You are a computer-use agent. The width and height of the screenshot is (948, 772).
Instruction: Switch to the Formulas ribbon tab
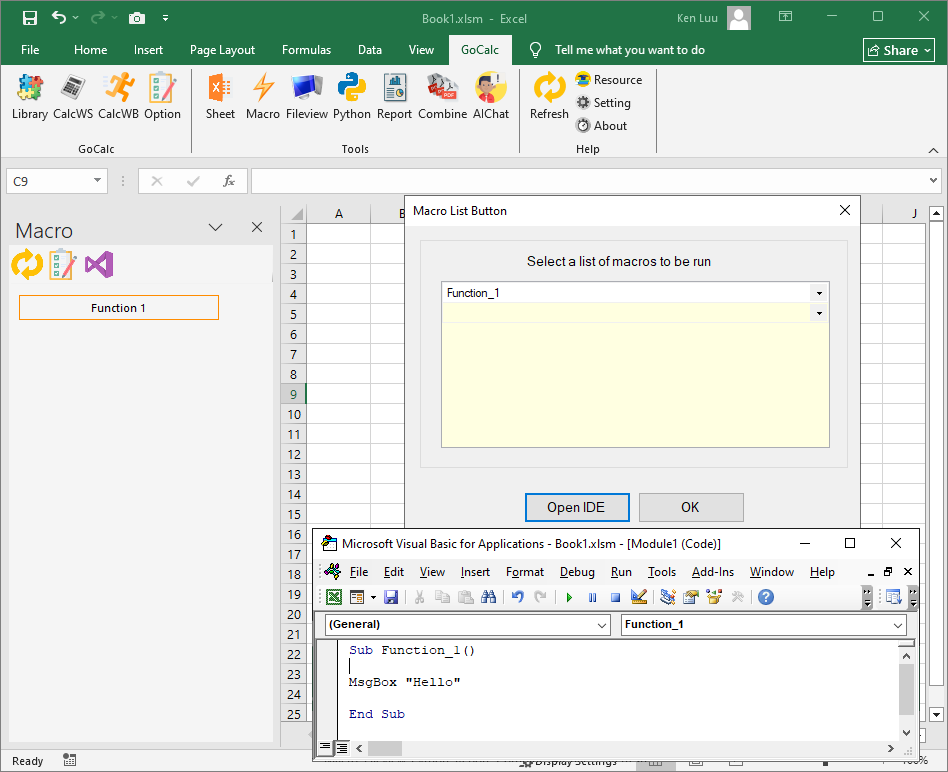(x=306, y=50)
